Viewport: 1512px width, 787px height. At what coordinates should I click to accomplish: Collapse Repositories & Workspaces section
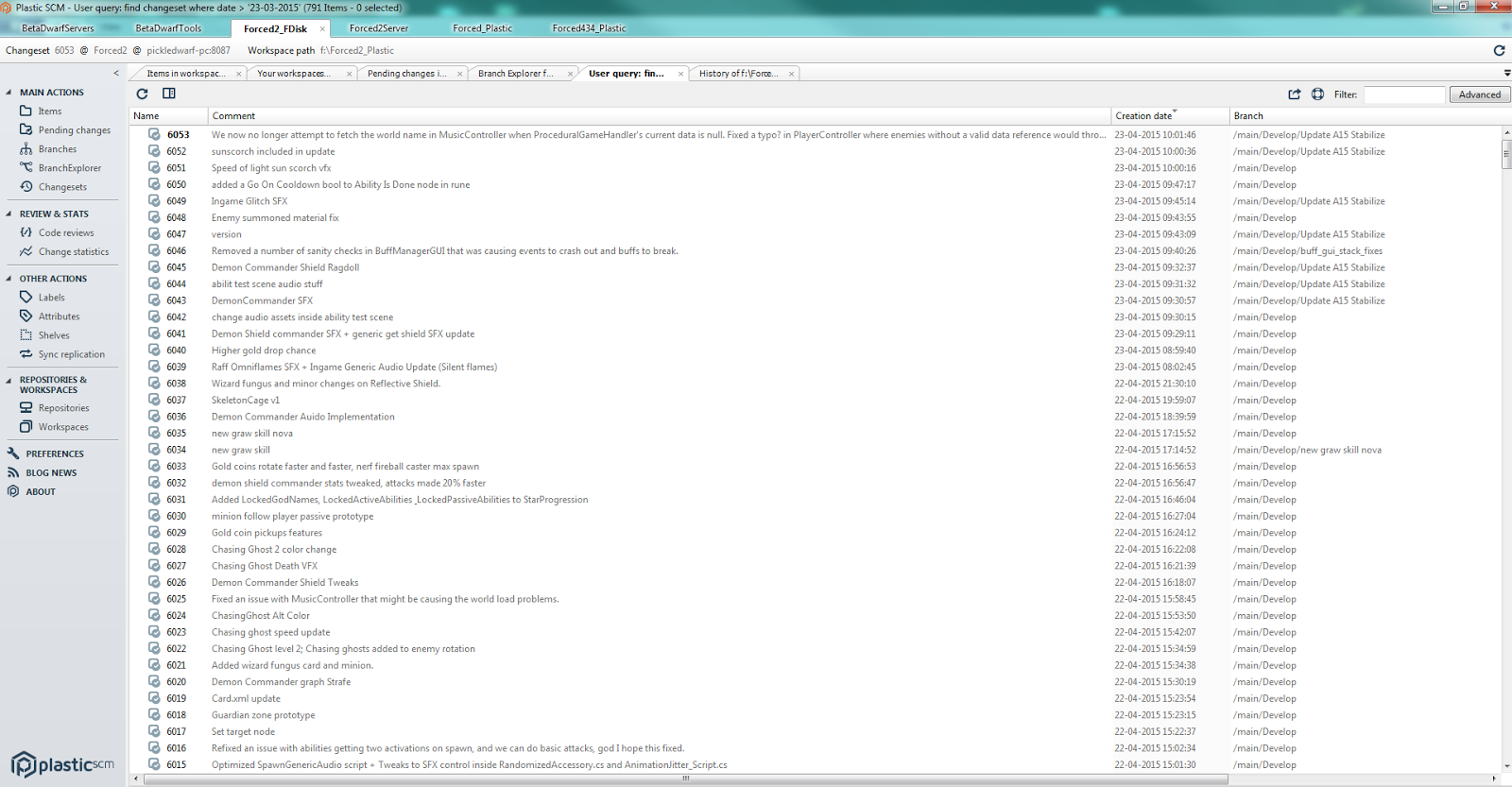pyautogui.click(x=9, y=380)
